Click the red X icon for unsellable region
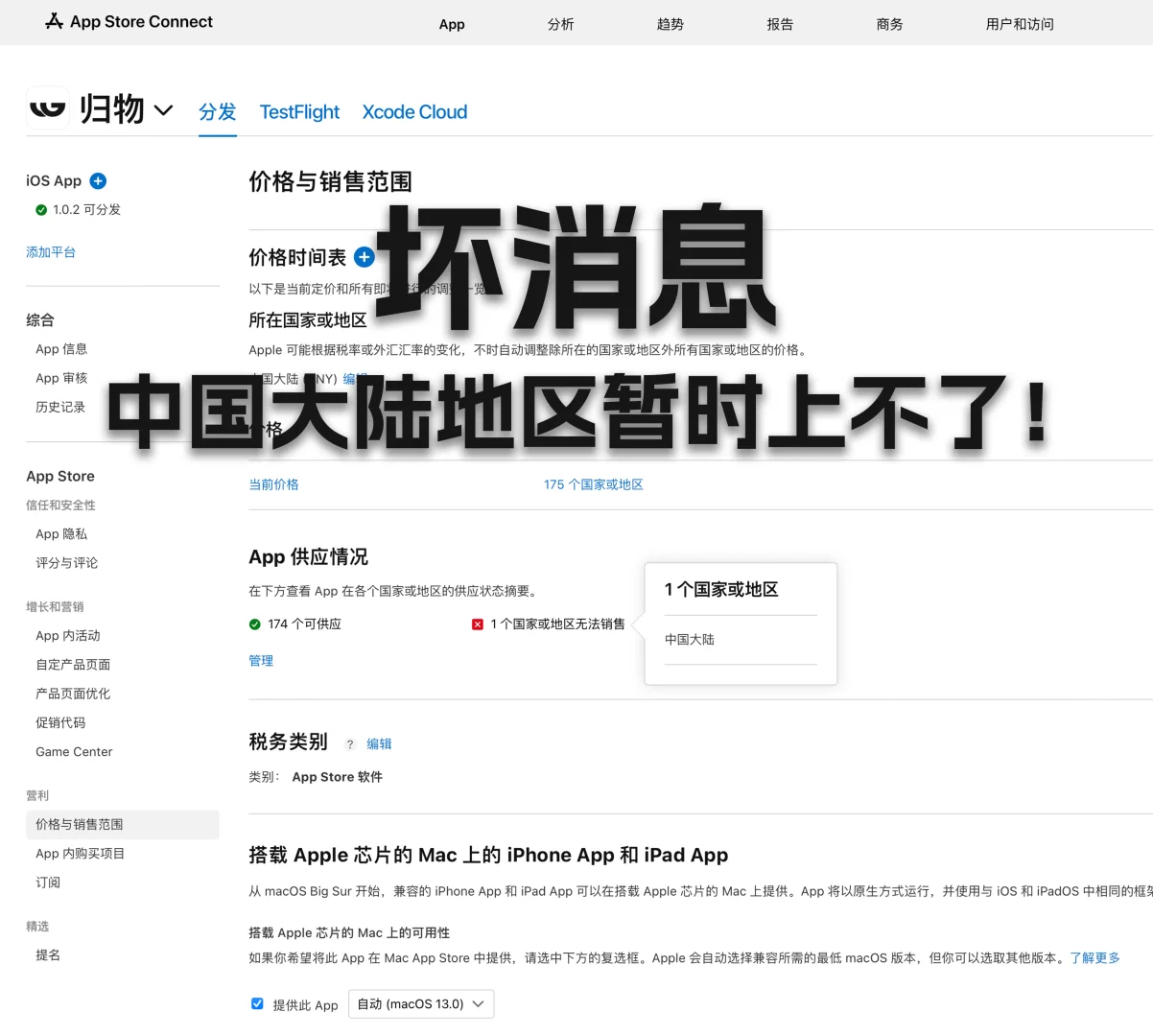Viewport: 1153px width, 1036px height. tap(477, 624)
